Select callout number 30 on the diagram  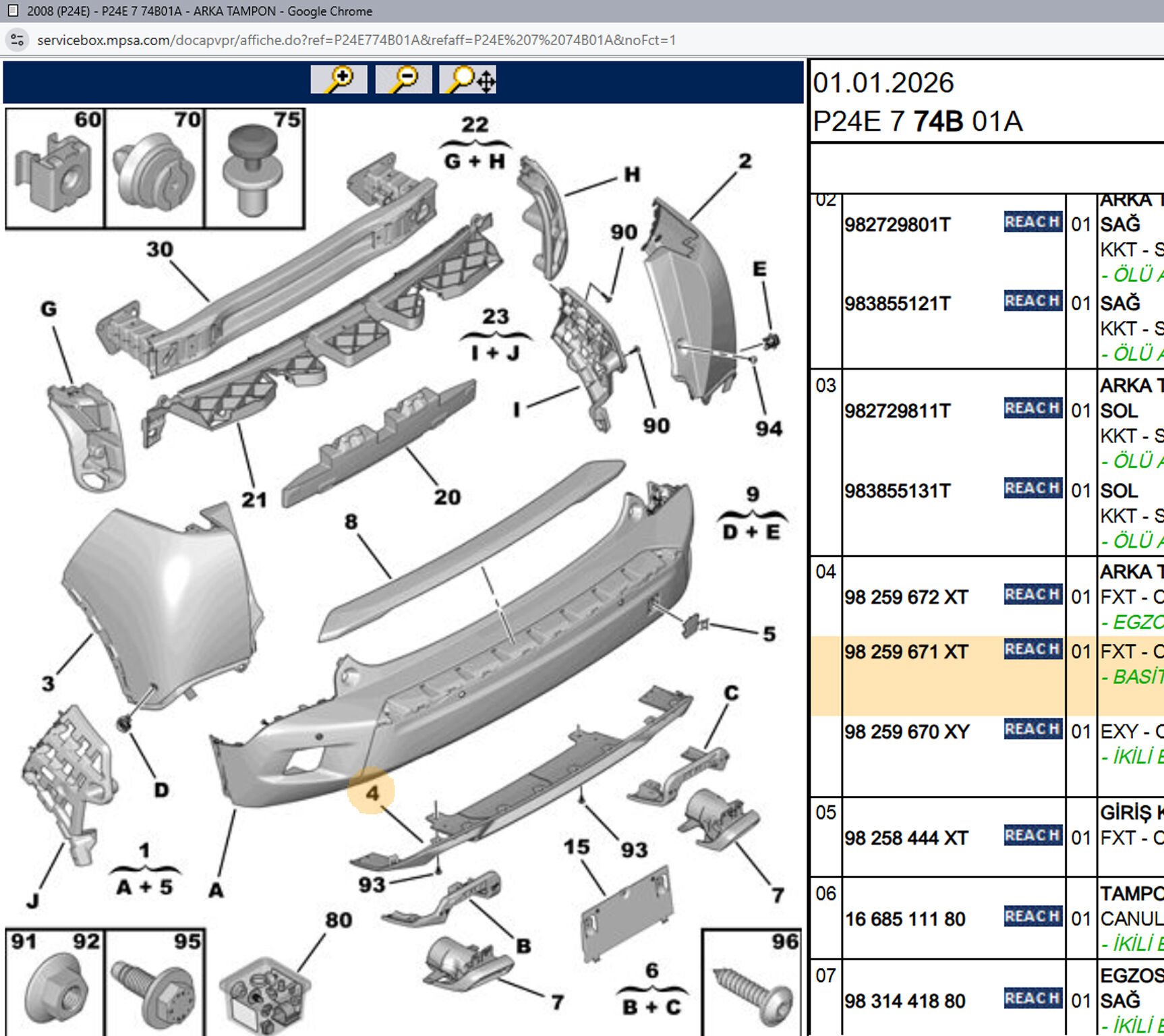(160, 250)
